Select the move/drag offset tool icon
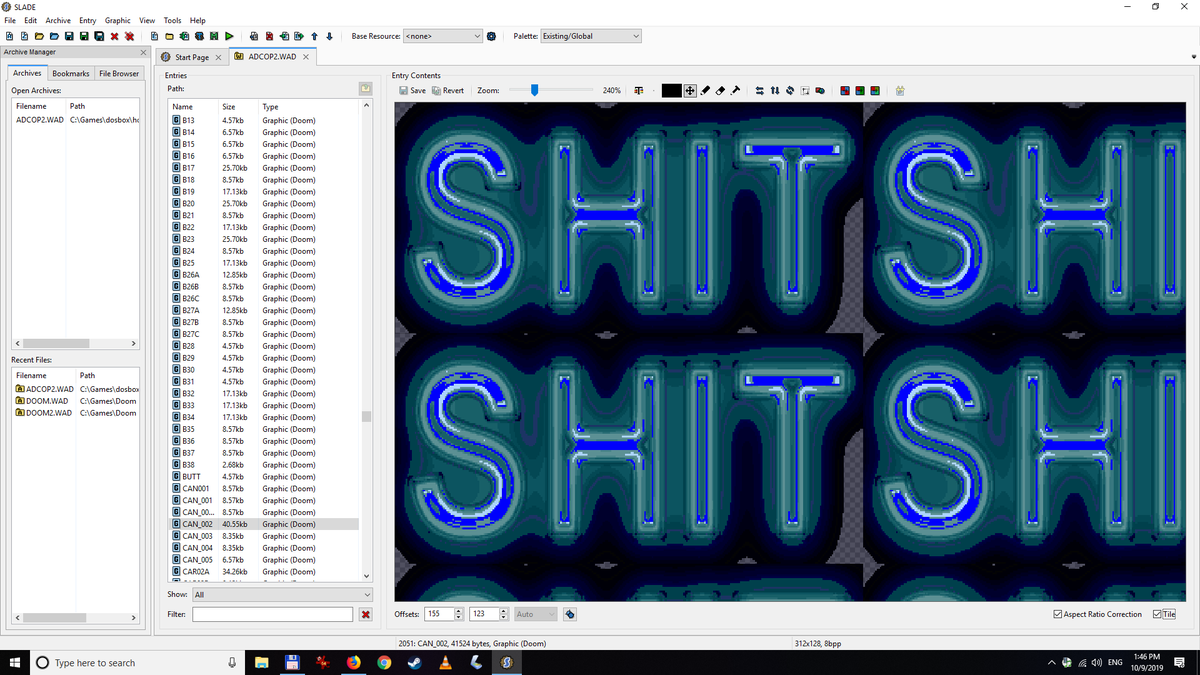1200x675 pixels. point(690,90)
